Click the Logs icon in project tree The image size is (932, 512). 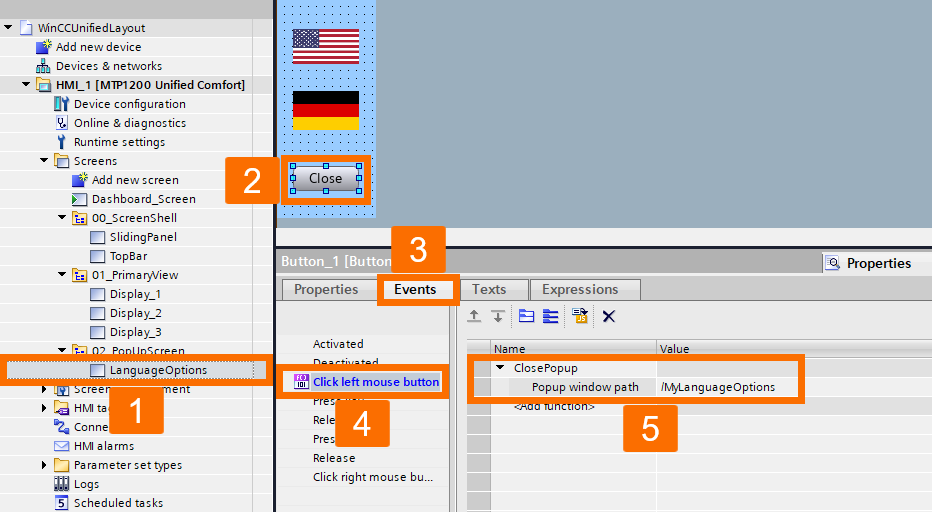(61, 484)
